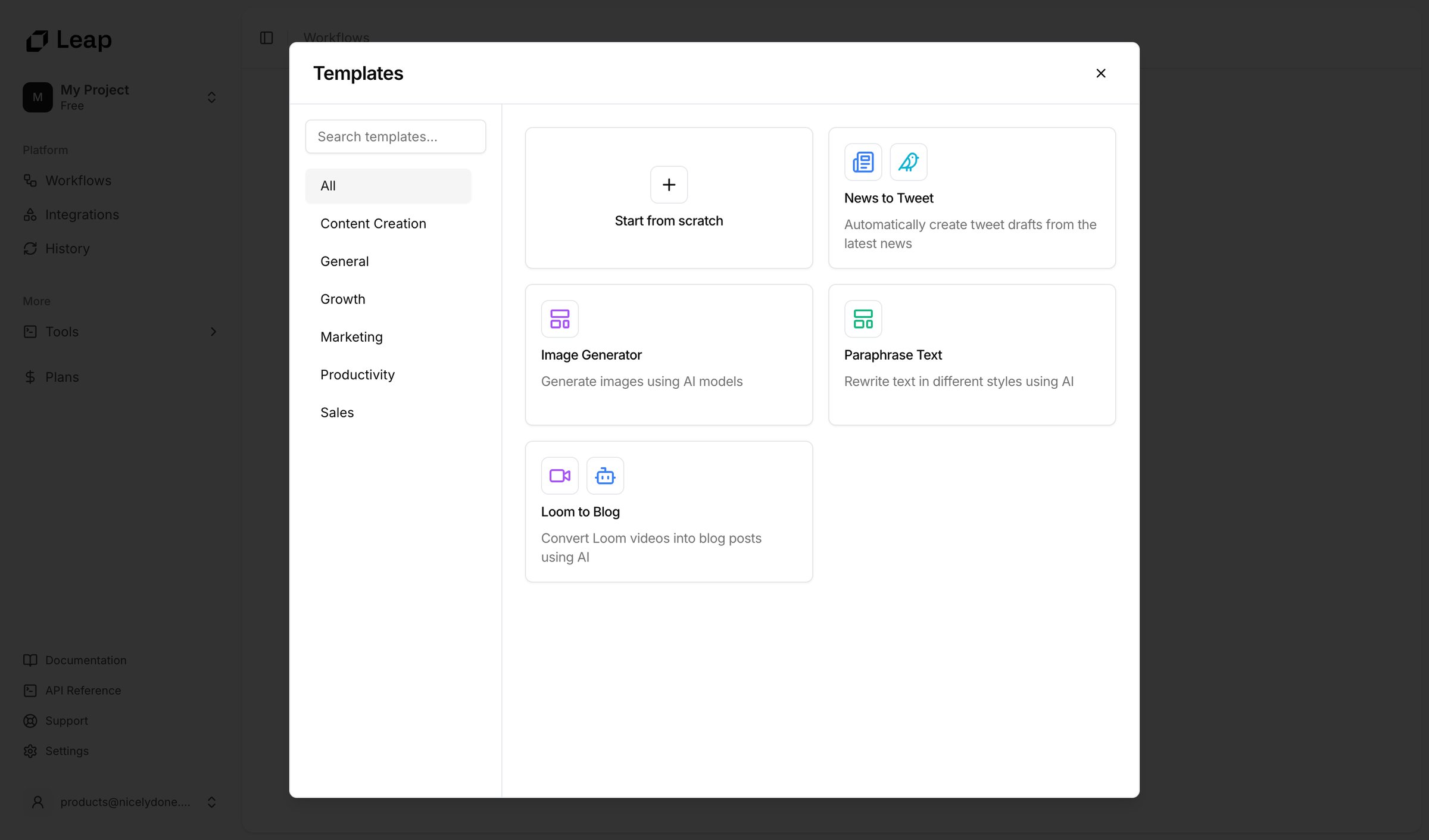Click the API Reference icon
Image resolution: width=1429 pixels, height=840 pixels.
30,691
